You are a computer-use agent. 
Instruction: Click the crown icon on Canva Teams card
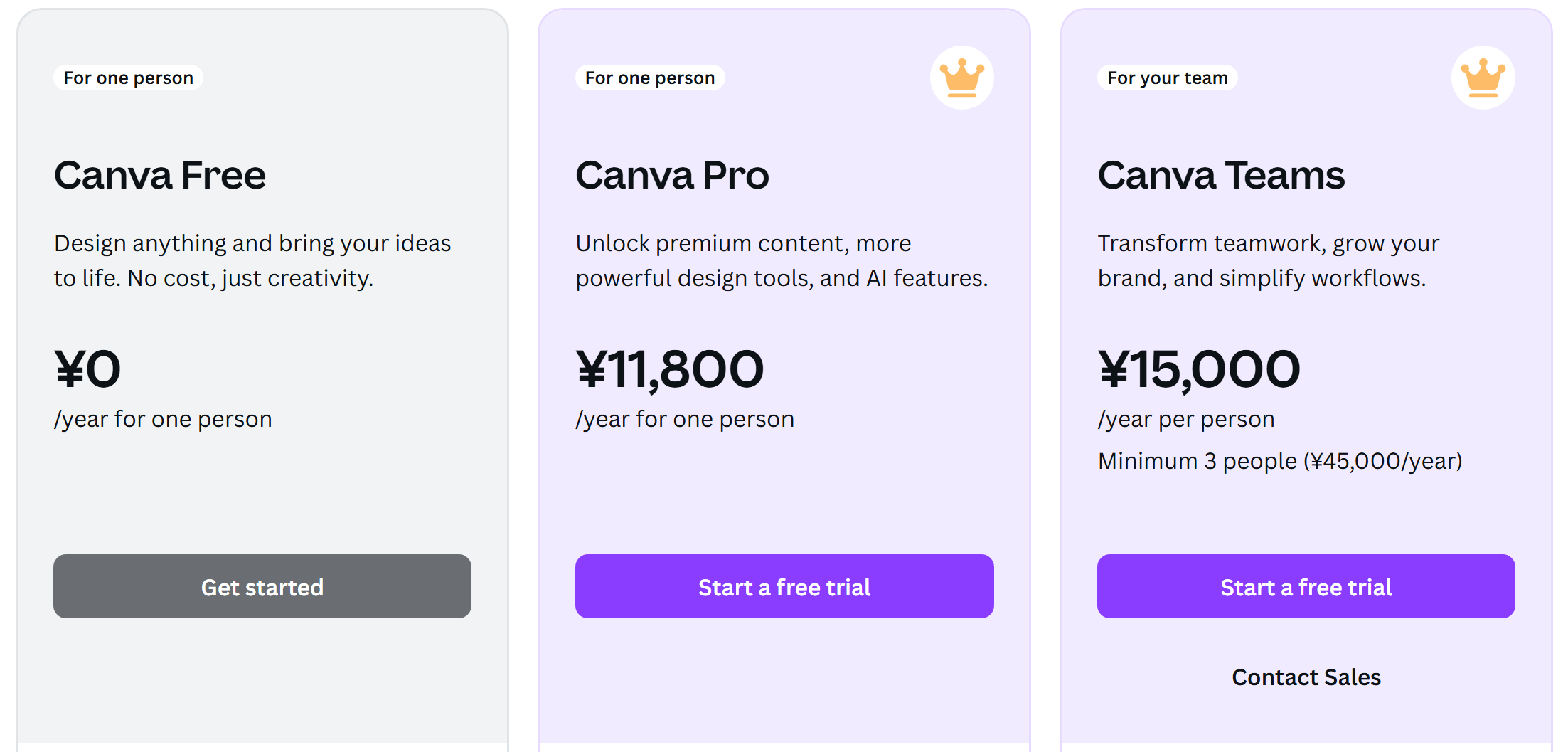coord(1483,78)
